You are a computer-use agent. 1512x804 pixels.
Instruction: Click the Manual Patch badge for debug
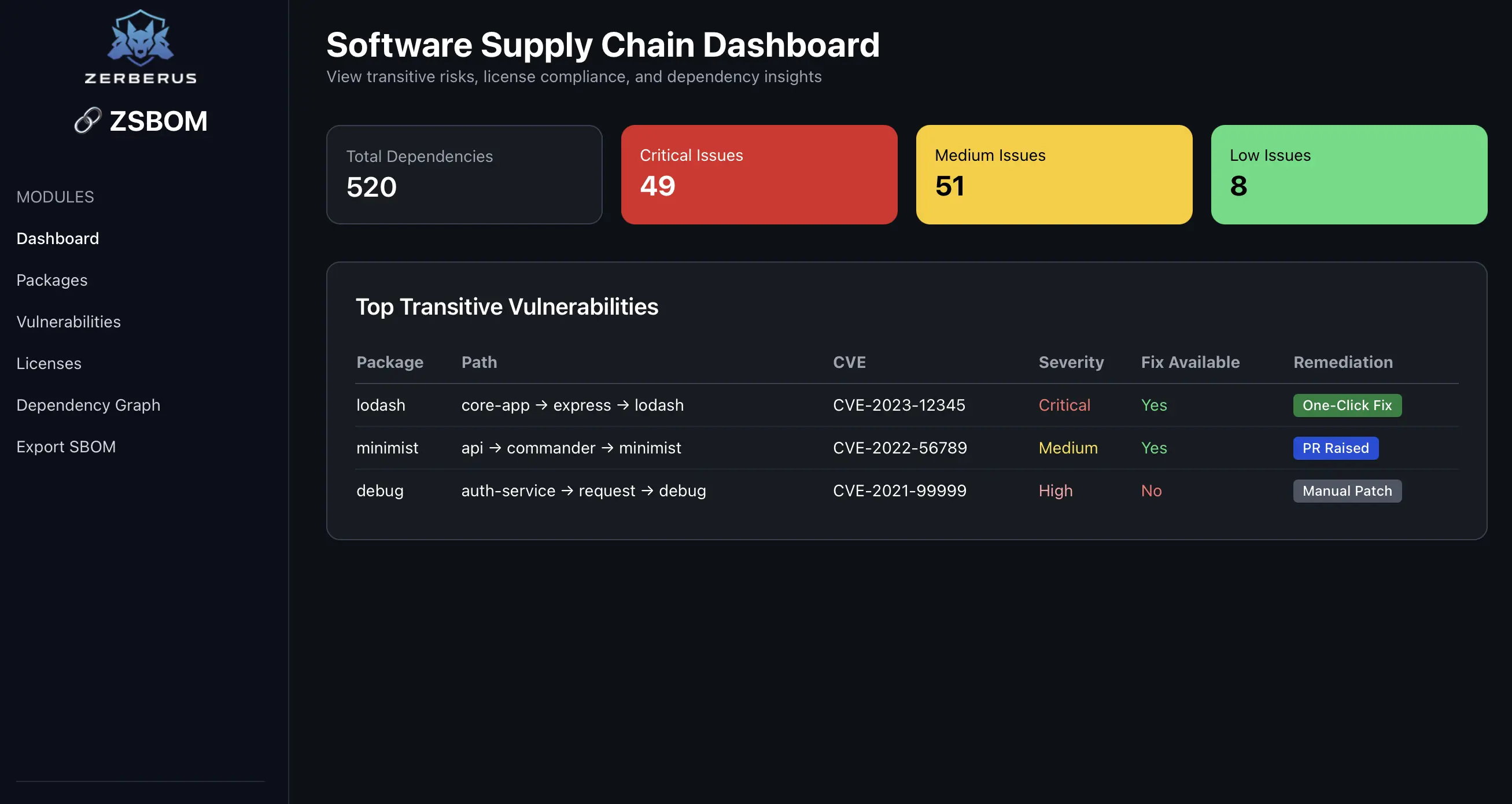tap(1347, 491)
